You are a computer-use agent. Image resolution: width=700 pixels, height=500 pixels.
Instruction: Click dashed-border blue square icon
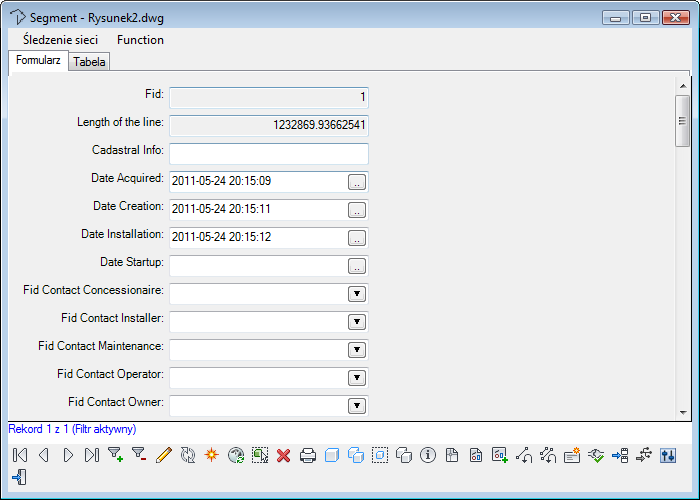[380, 455]
